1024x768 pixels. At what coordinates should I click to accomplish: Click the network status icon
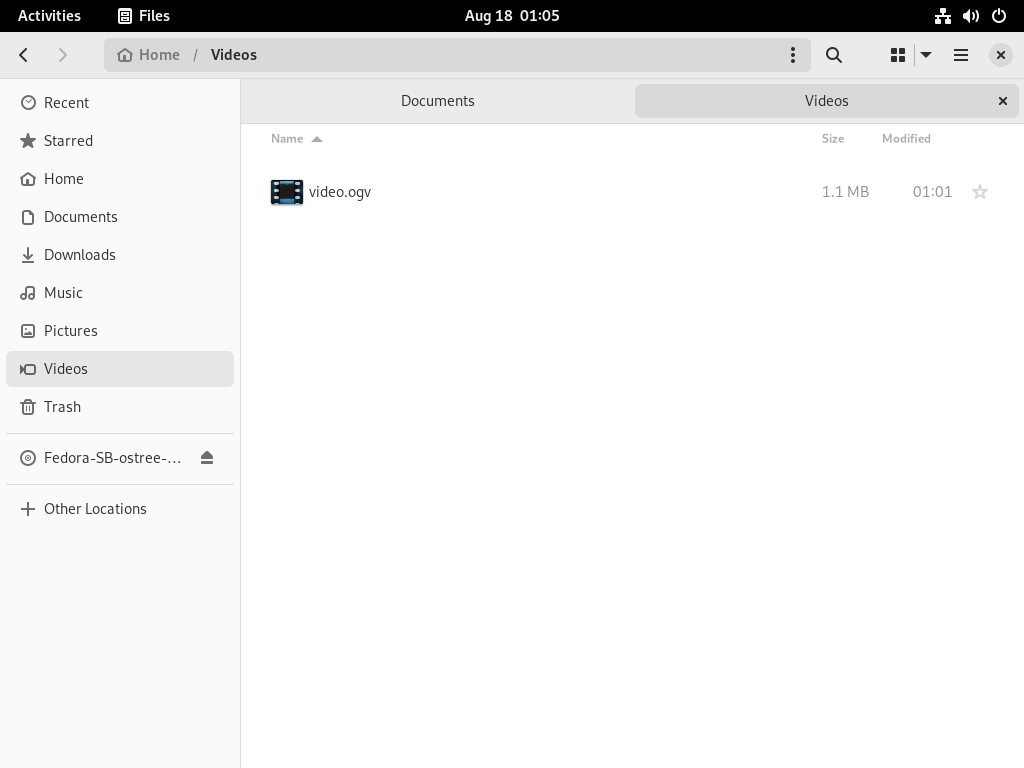tap(942, 16)
